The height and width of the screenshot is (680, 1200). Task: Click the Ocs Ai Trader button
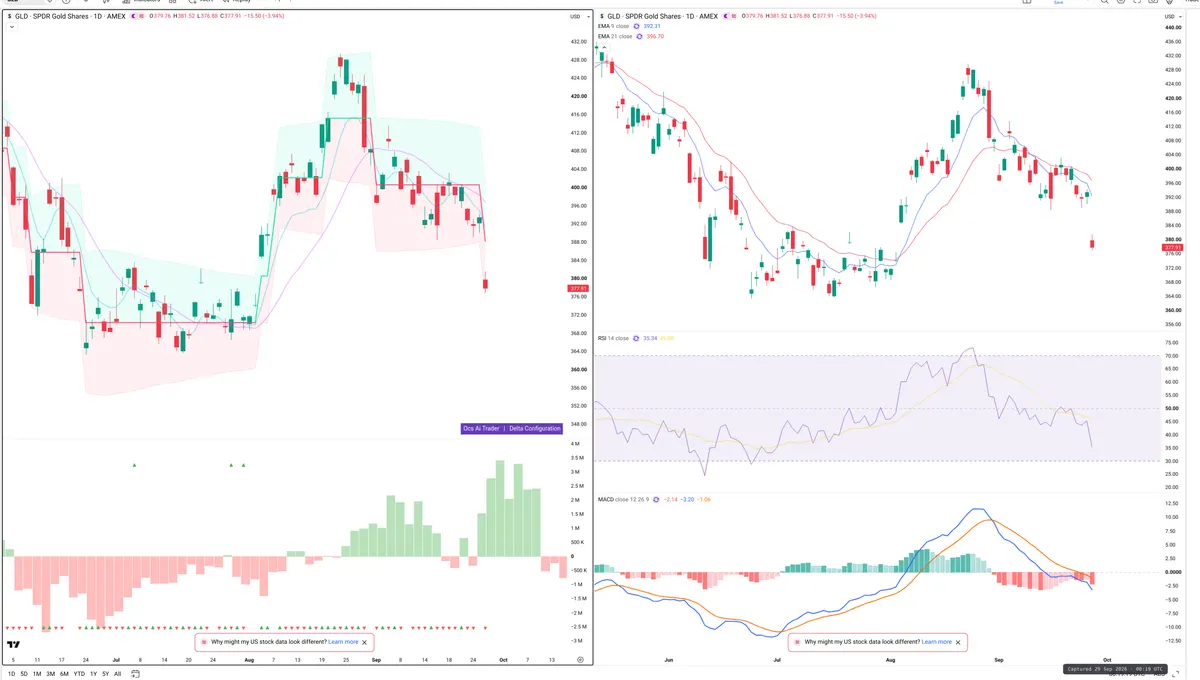(x=481, y=428)
